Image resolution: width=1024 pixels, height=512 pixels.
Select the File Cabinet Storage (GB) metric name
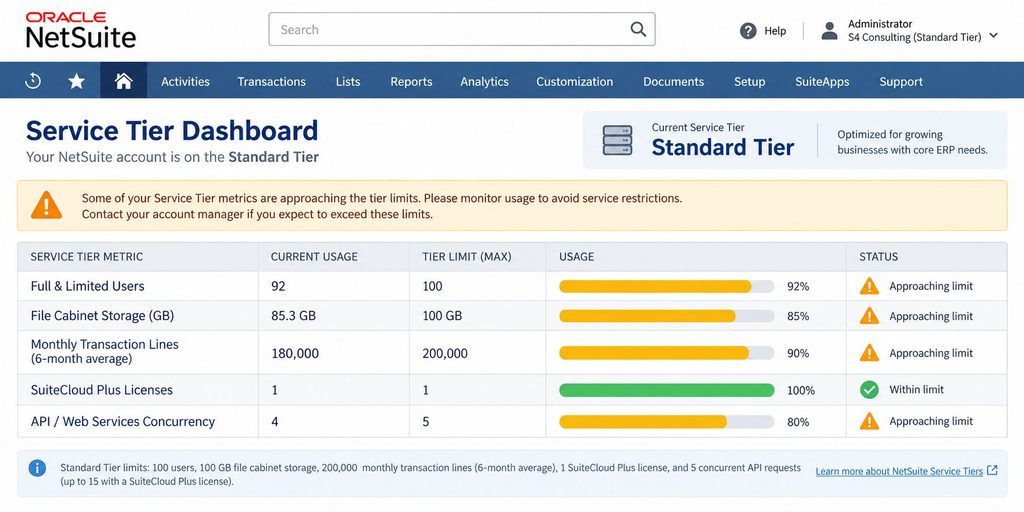[x=103, y=316]
